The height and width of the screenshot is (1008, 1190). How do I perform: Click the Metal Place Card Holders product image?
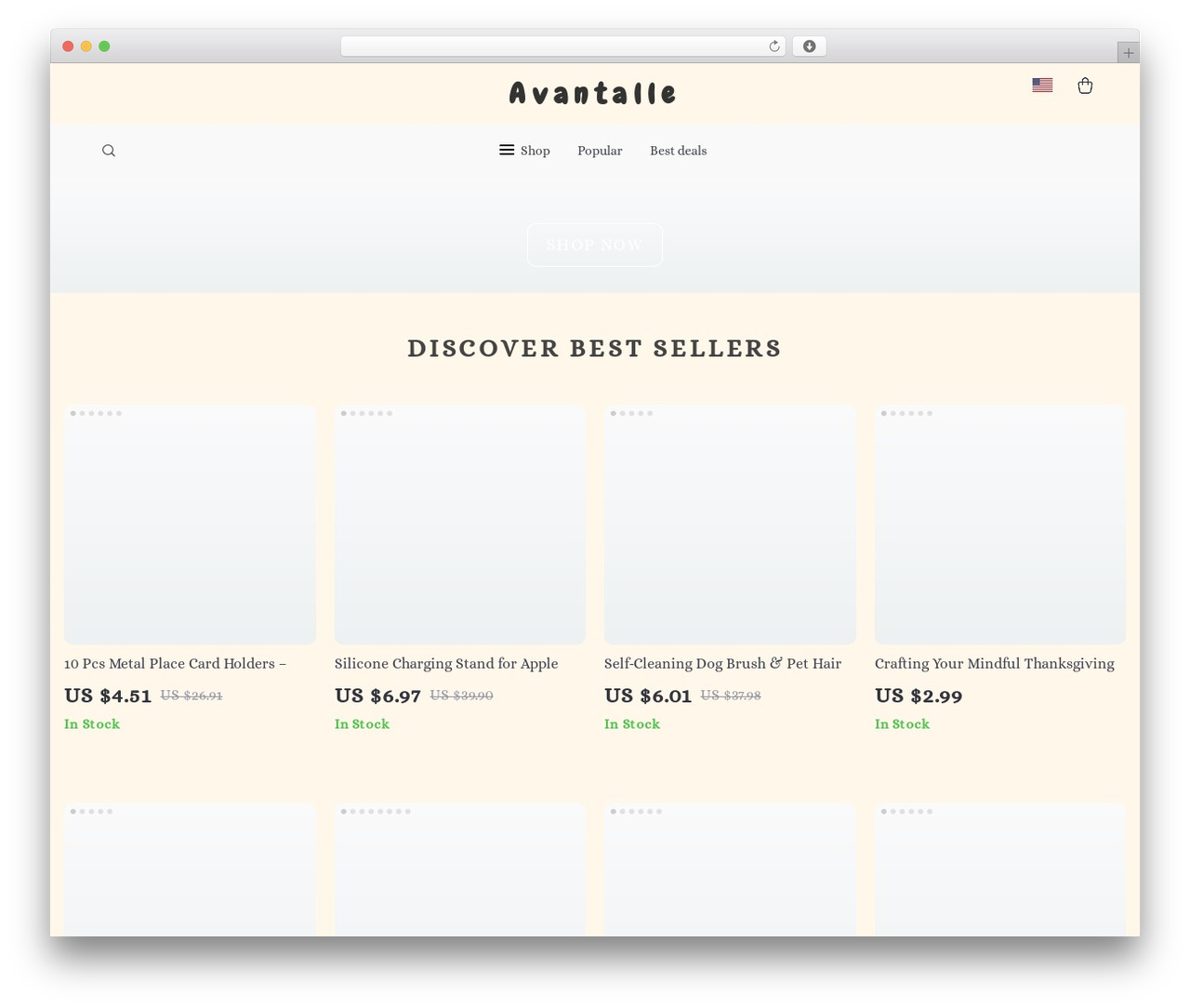click(190, 524)
